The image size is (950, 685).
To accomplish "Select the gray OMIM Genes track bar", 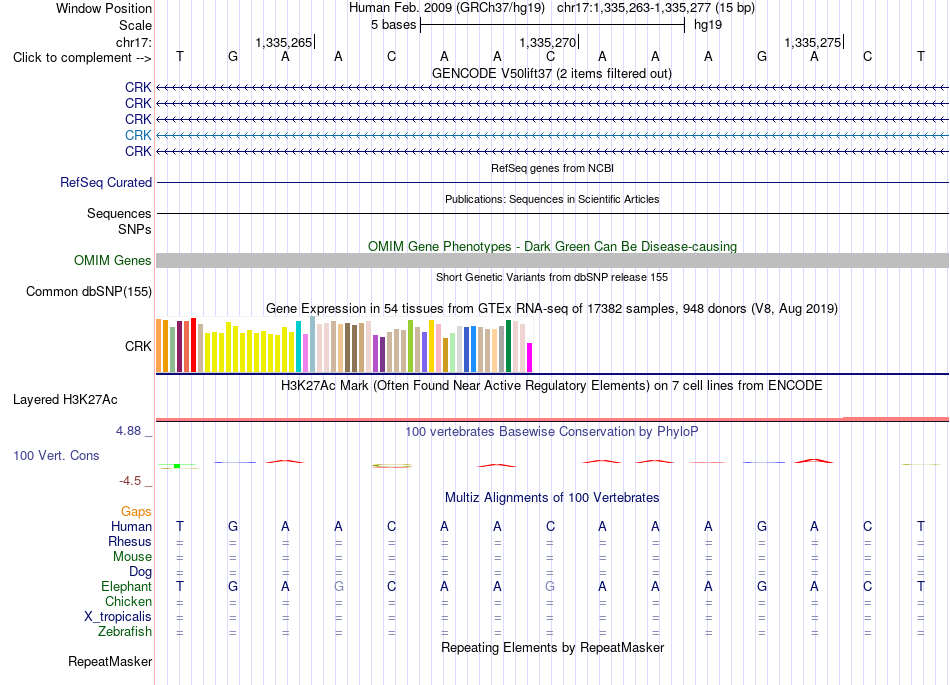I will click(x=552, y=260).
